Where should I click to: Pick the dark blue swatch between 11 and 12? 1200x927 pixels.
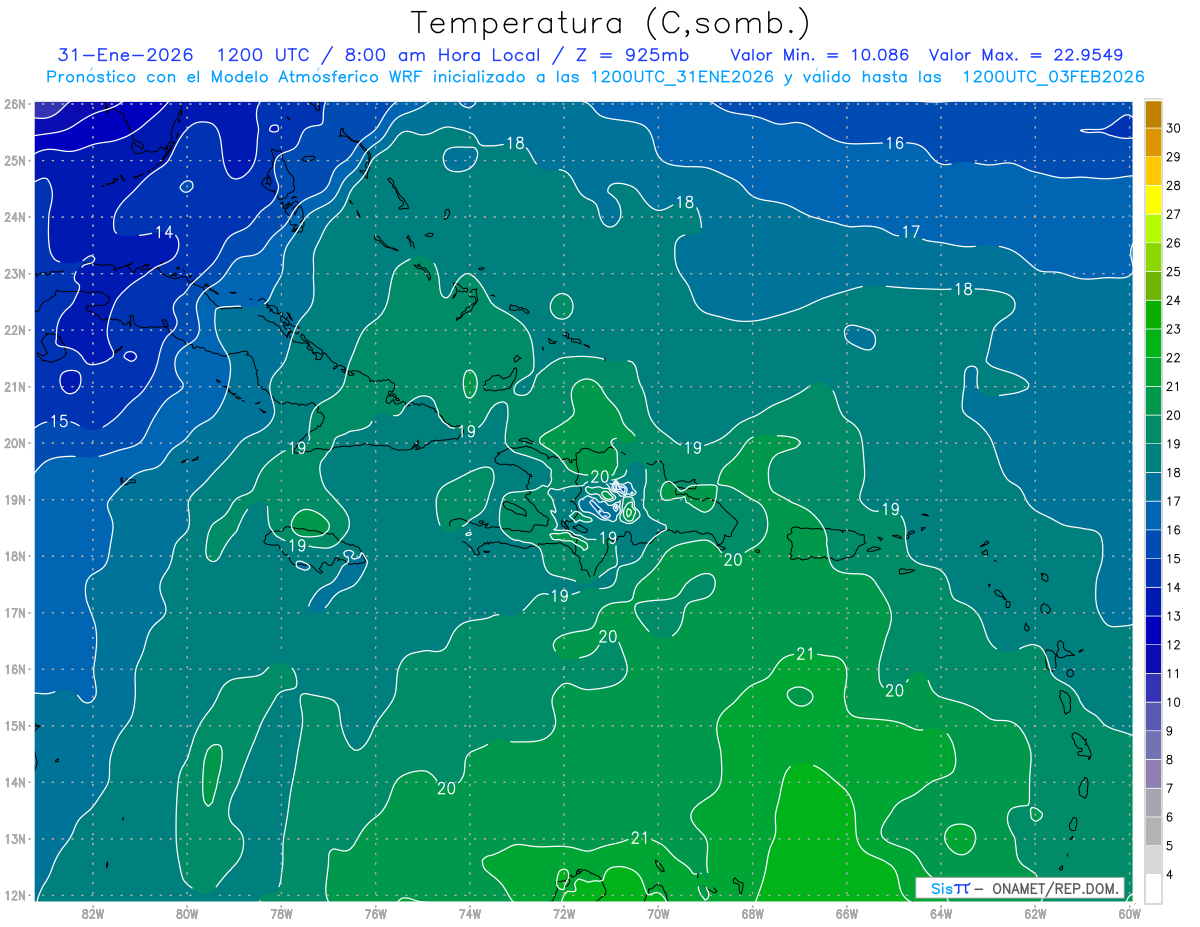(x=1153, y=660)
